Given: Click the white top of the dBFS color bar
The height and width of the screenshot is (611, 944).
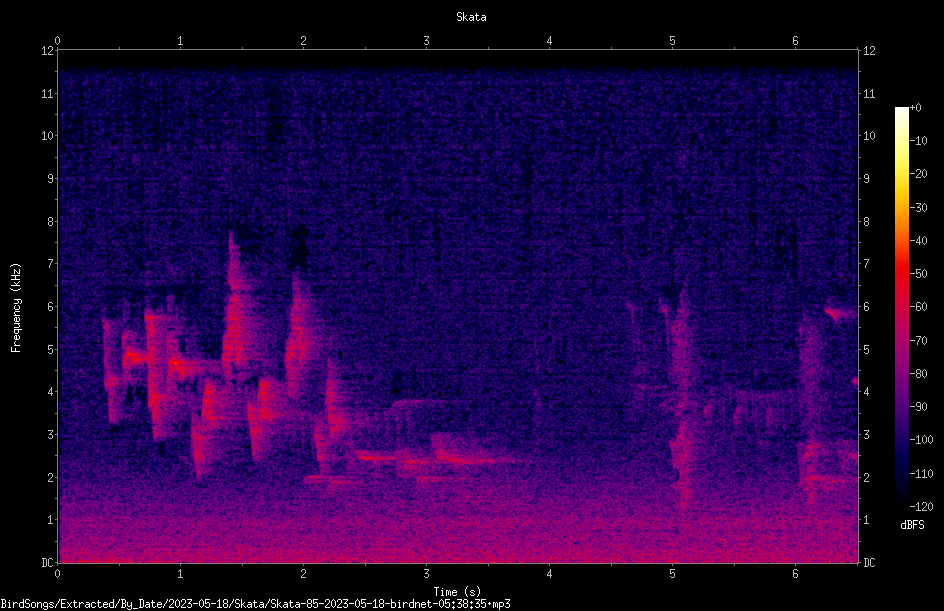Looking at the screenshot, I should [x=901, y=112].
